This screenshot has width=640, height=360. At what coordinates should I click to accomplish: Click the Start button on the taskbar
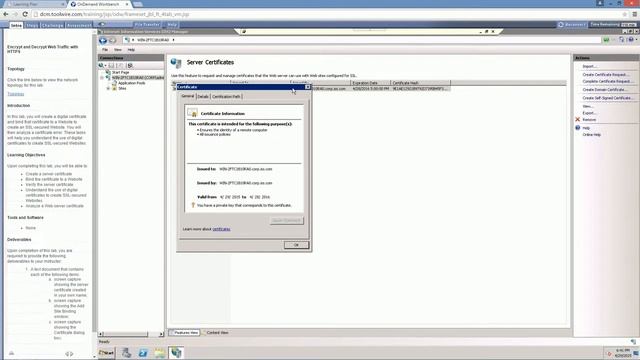tap(107, 353)
